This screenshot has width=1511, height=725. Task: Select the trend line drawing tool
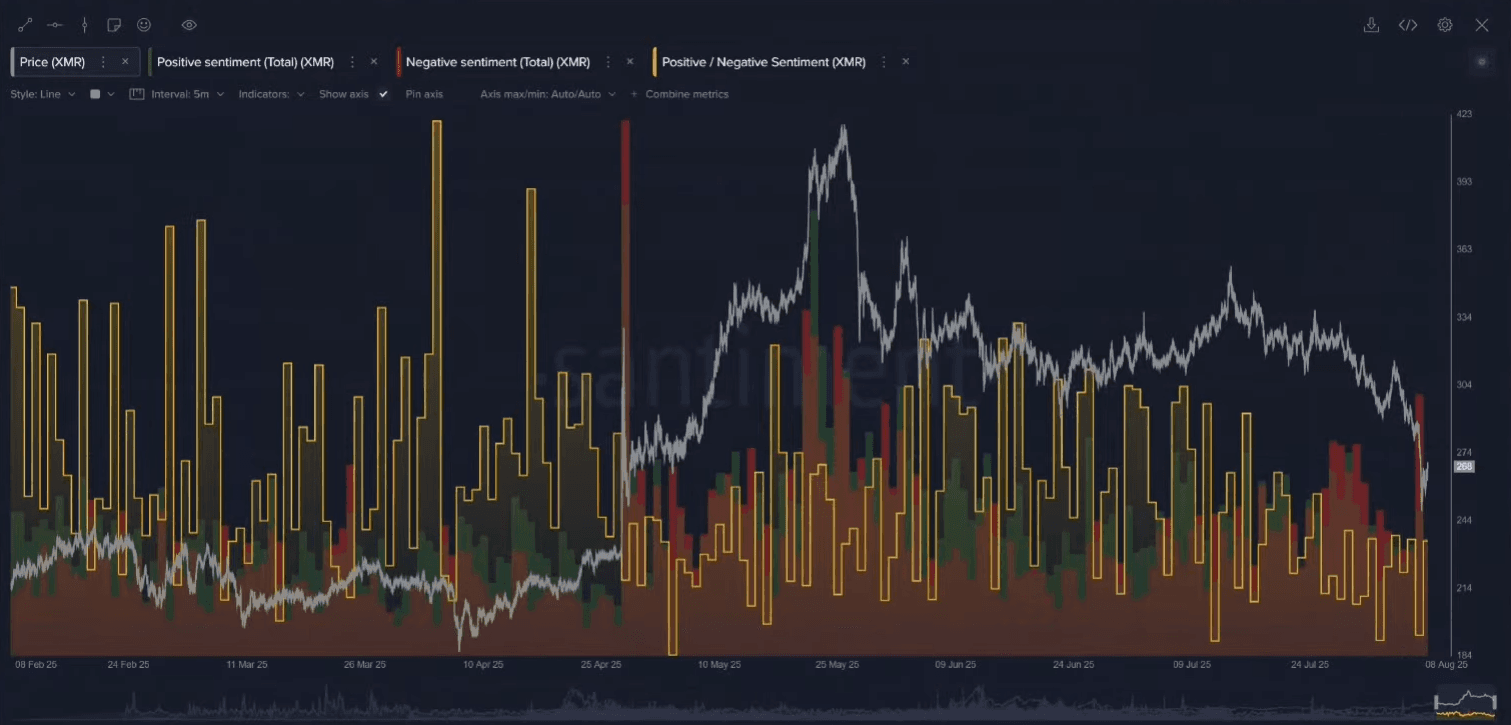pyautogui.click(x=25, y=25)
